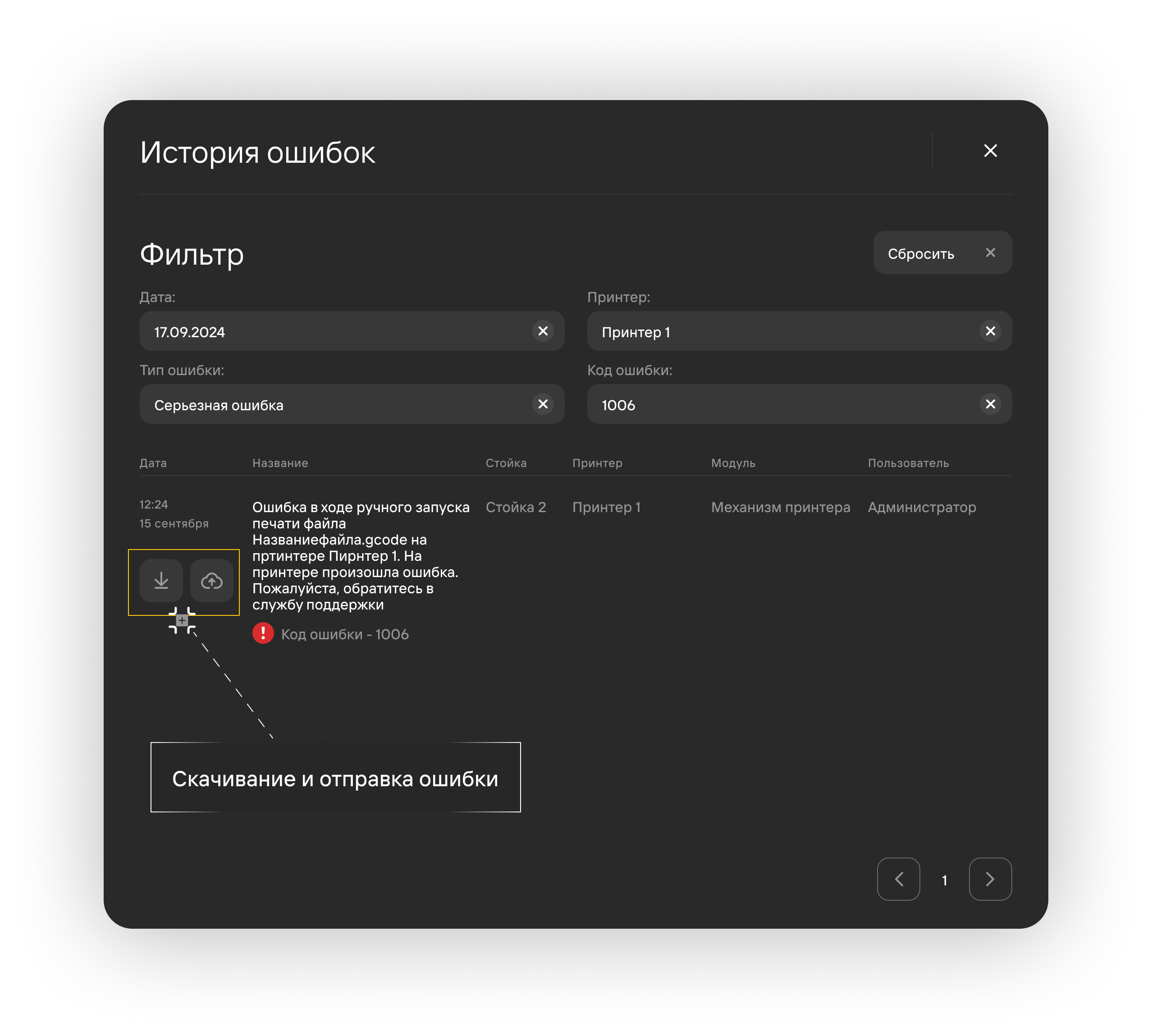1152x1036 pixels.
Task: Click the Принтер 1 table cell
Action: coord(606,507)
